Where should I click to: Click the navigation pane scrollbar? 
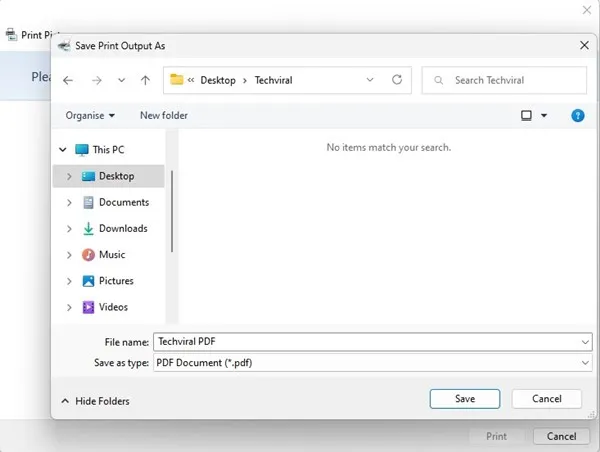(x=172, y=211)
